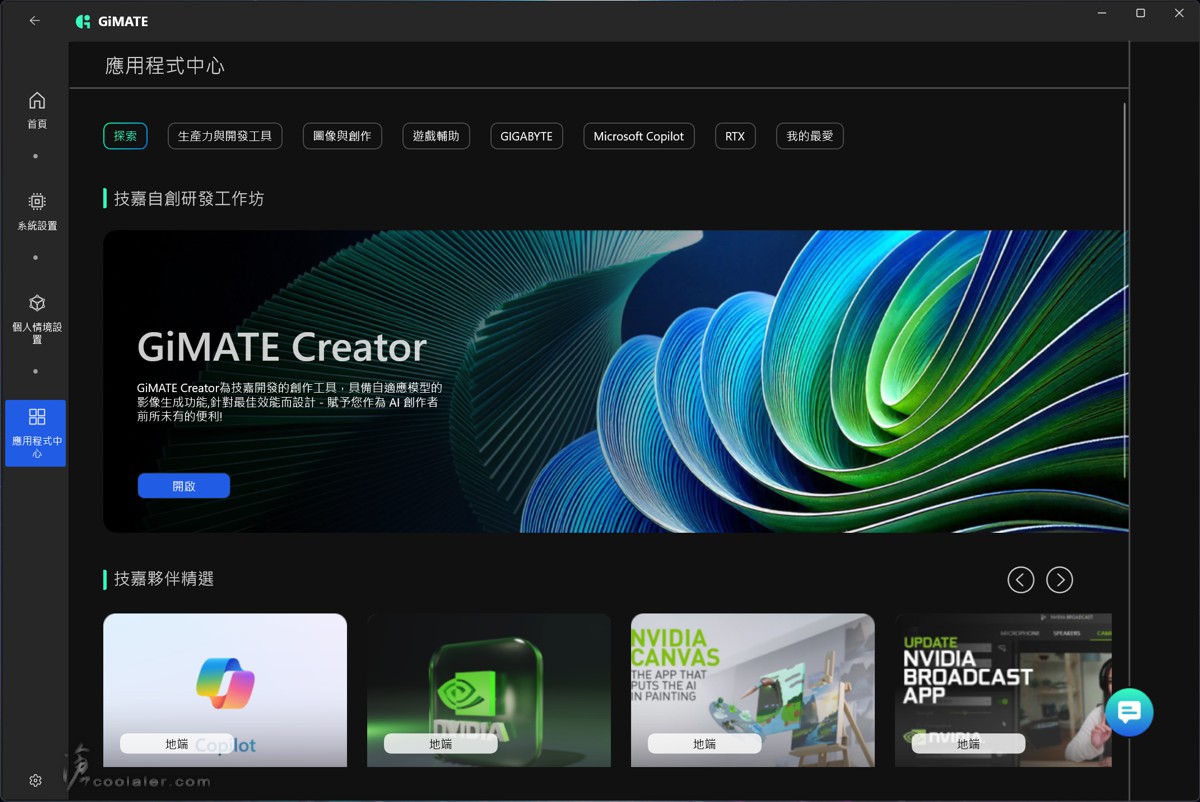The image size is (1200, 802).
Task: Go to Home (首頁) in sidebar
Action: 36,110
